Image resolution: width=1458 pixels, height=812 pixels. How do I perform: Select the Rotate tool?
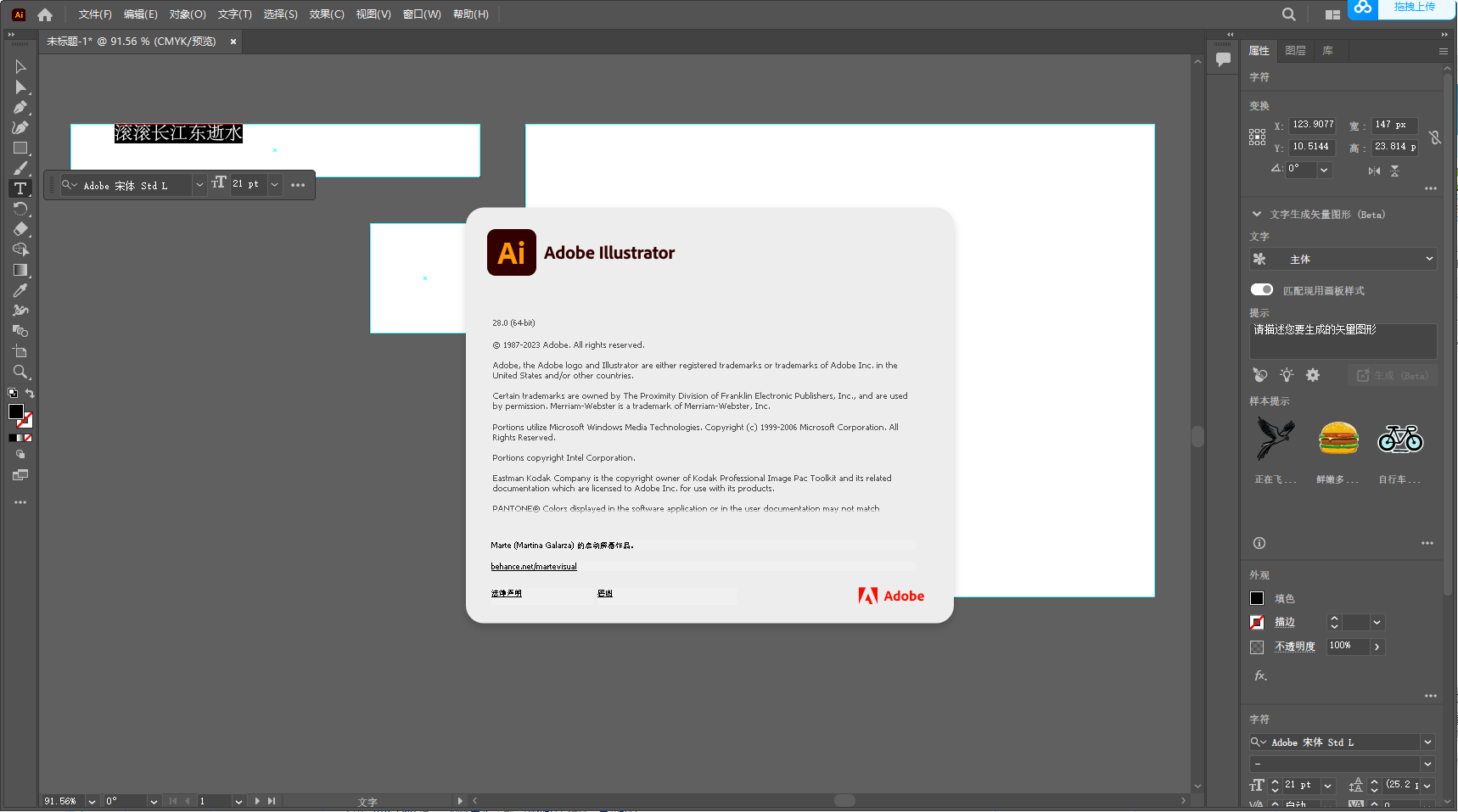tap(20, 209)
